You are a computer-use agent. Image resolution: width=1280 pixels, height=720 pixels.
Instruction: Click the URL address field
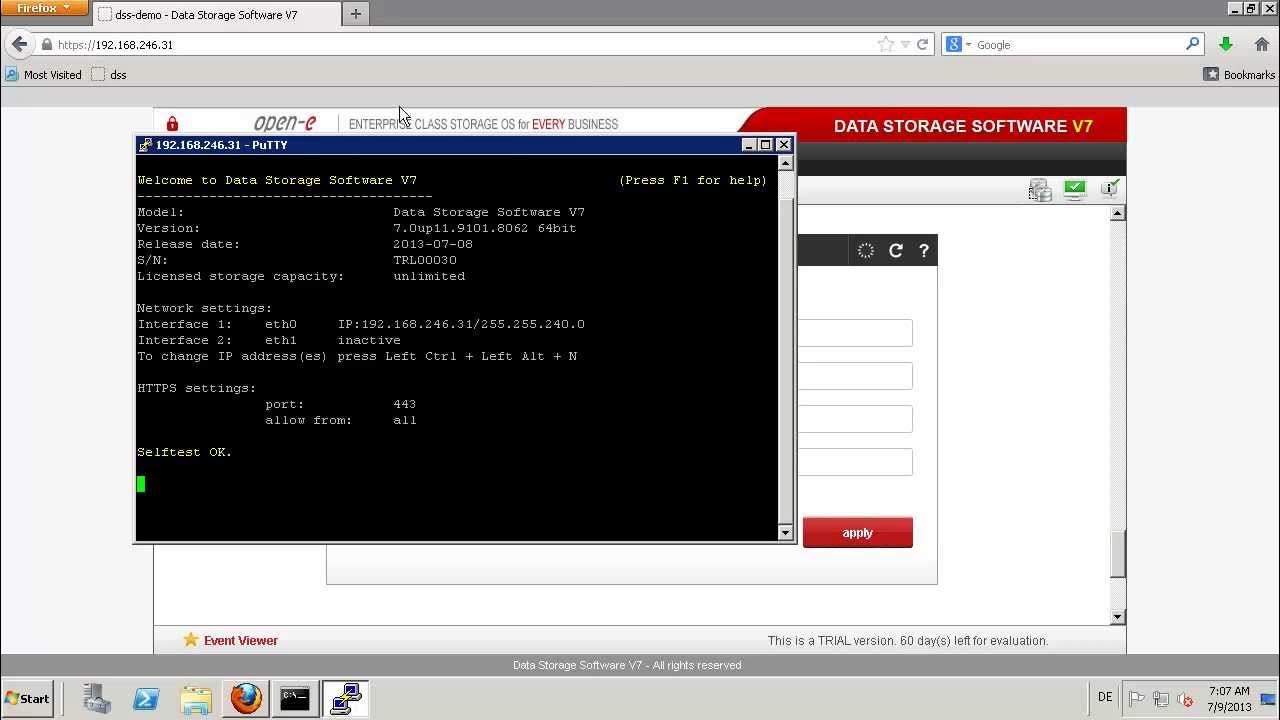point(465,44)
